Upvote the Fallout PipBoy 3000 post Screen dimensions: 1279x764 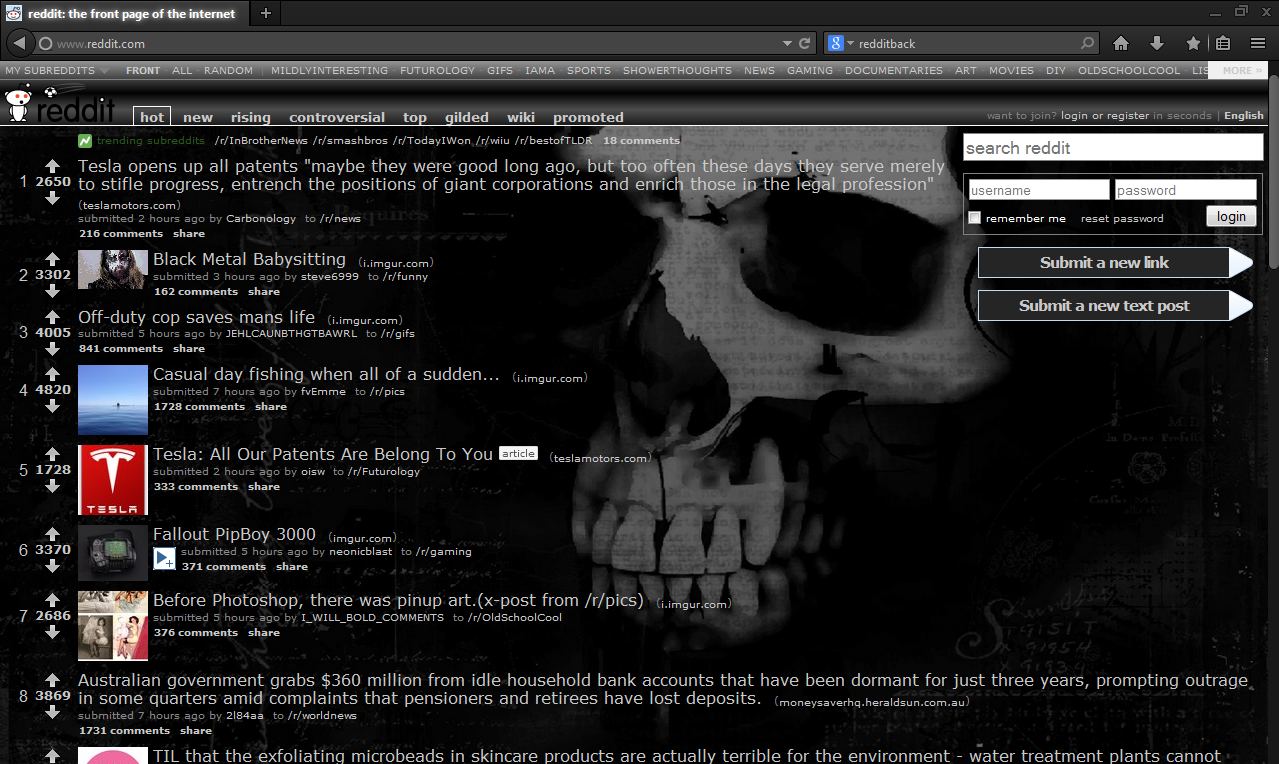coord(52,534)
